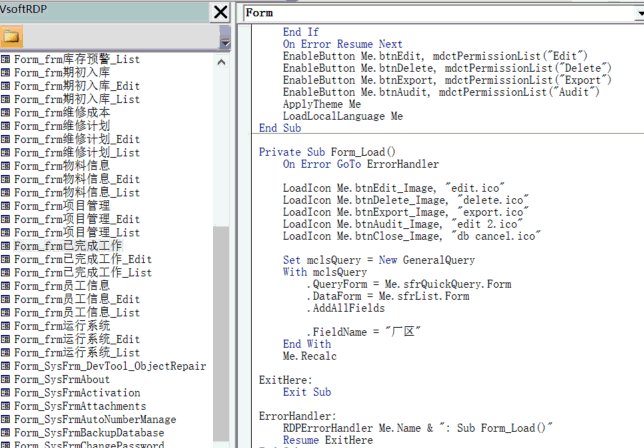The width and height of the screenshot is (644, 448).
Task: Click code line 'Private Sub Form_Load()'
Action: coord(327,152)
